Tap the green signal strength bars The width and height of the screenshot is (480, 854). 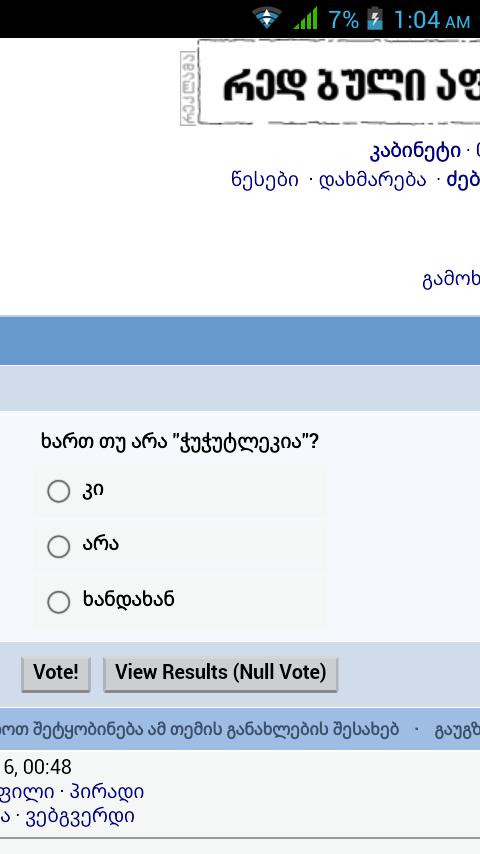(x=306, y=18)
